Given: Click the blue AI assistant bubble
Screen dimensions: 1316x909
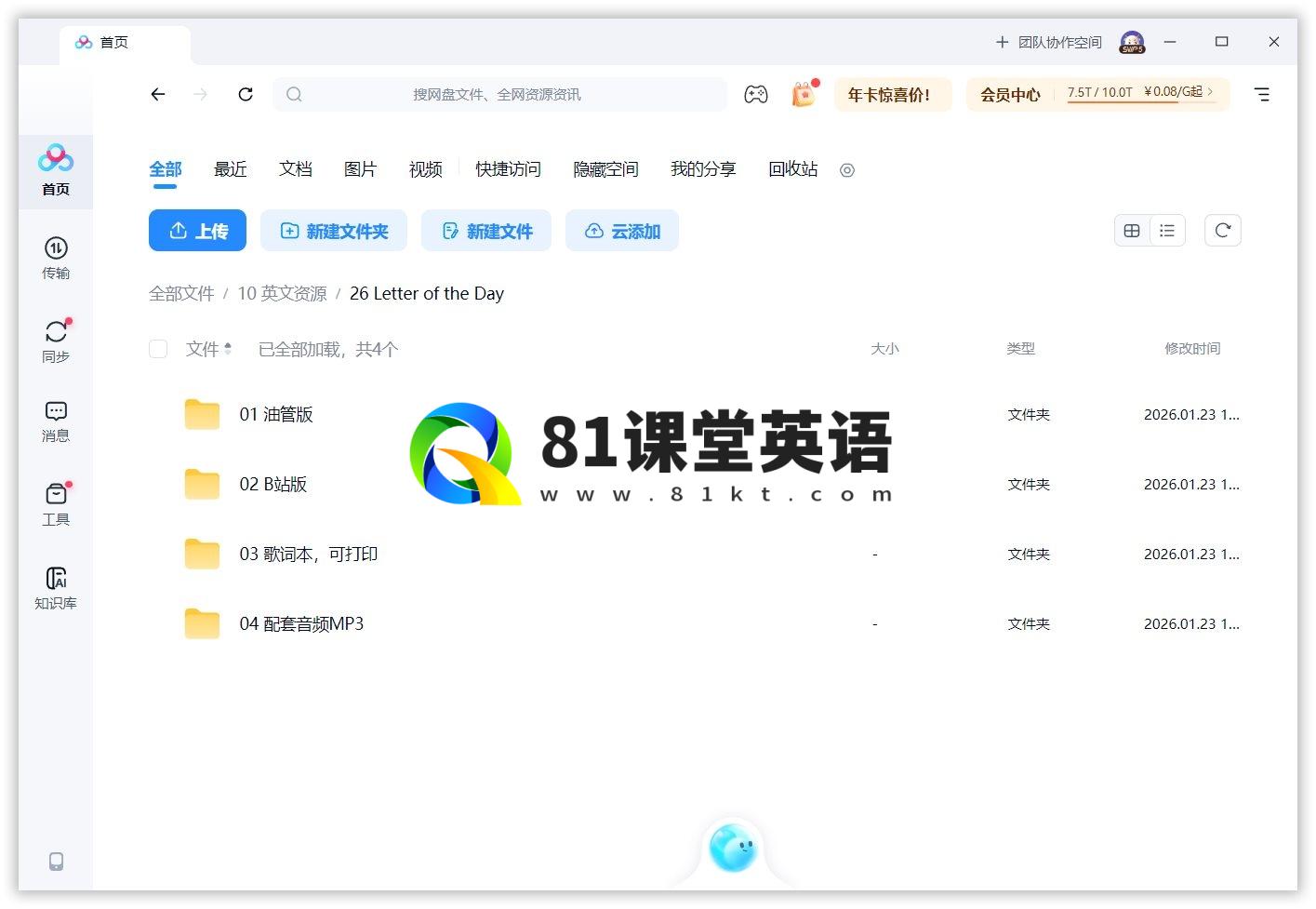Looking at the screenshot, I should click(733, 848).
